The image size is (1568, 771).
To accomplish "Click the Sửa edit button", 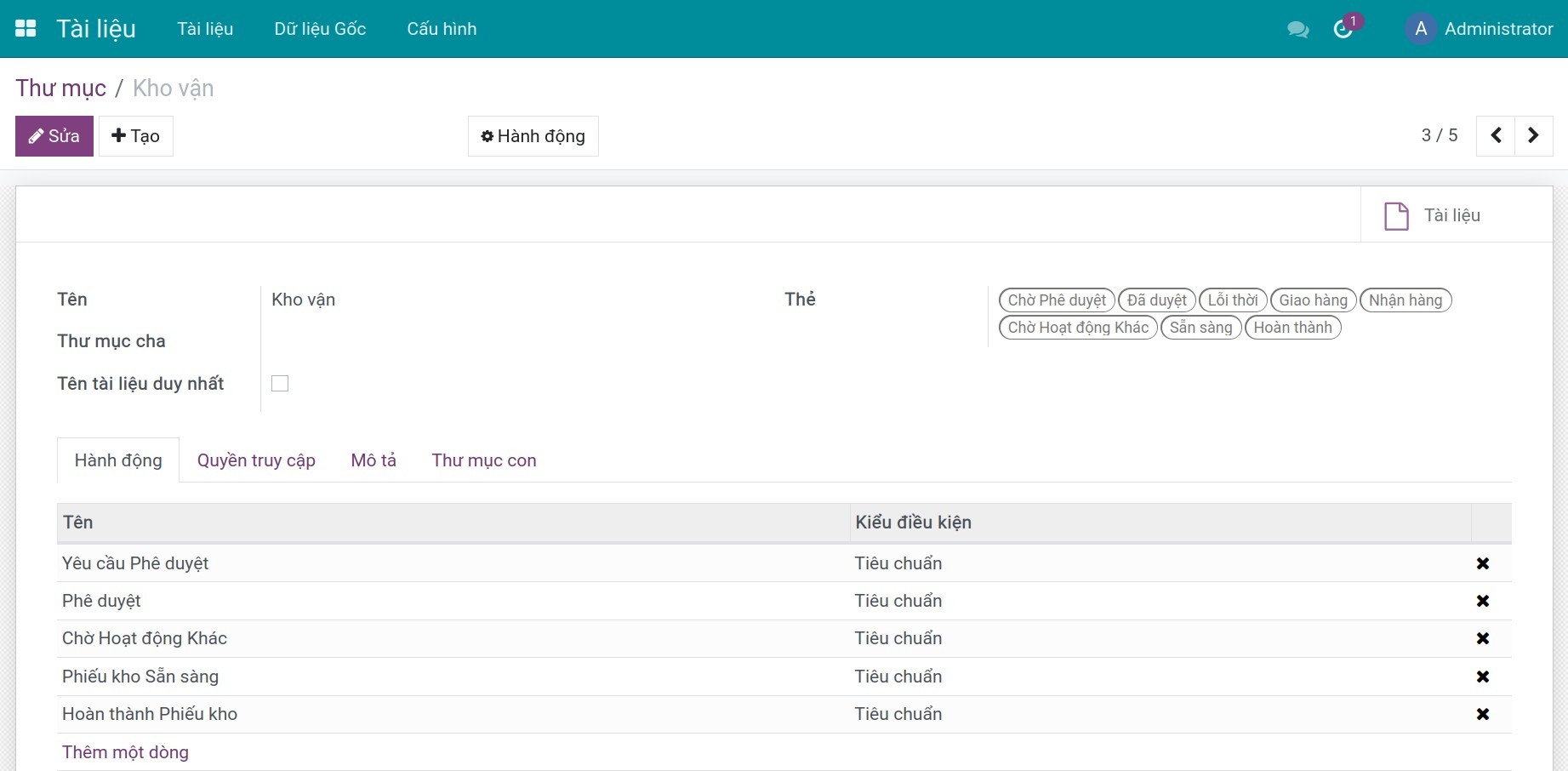I will pyautogui.click(x=54, y=136).
